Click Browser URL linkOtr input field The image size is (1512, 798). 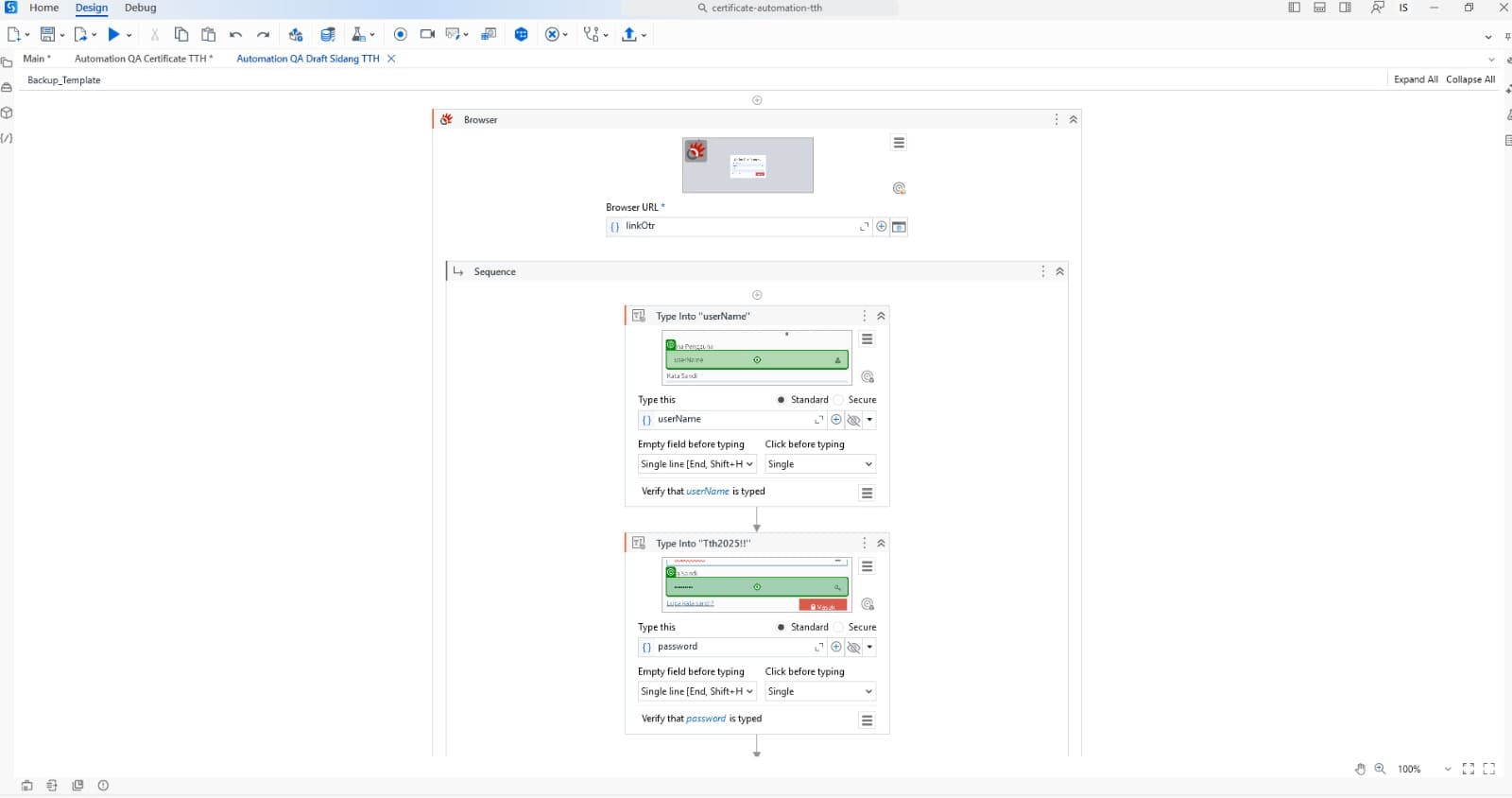point(738,227)
